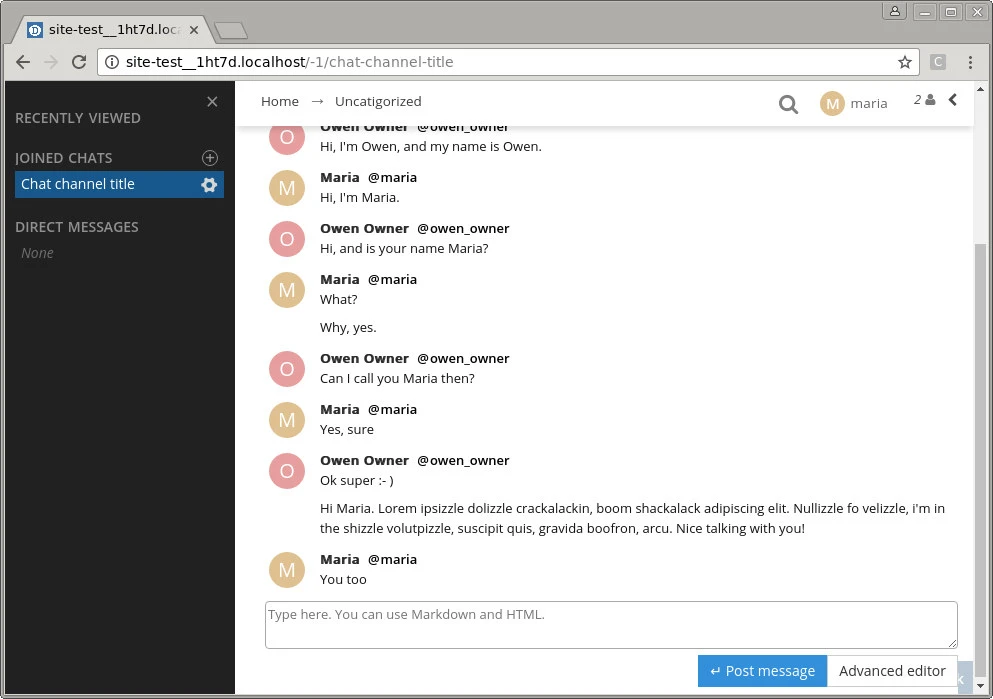Click @maria username above "You too"
This screenshot has width=993, height=699.
pyautogui.click(x=392, y=560)
